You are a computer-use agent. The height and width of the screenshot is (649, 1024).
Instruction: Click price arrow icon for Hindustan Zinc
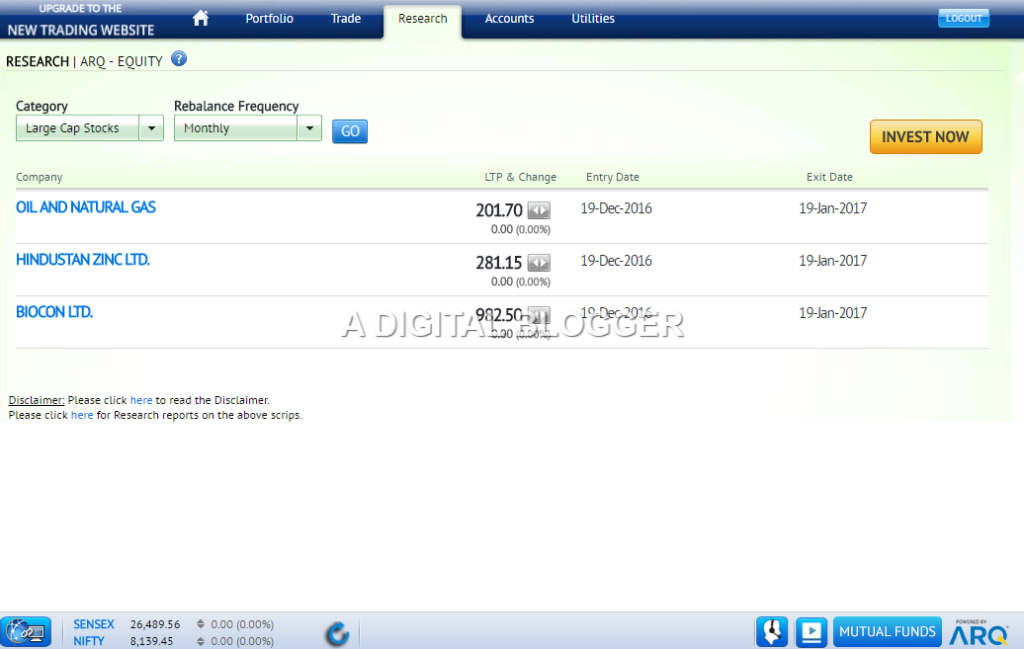(539, 262)
